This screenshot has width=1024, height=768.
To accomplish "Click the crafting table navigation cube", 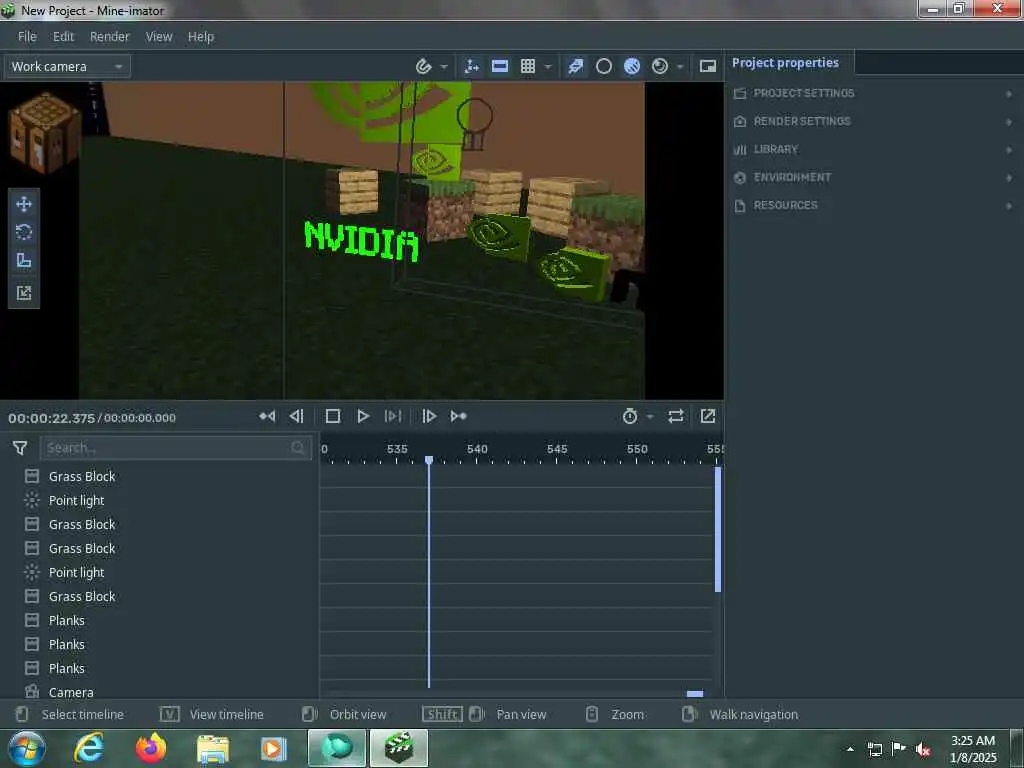I will [x=44, y=133].
